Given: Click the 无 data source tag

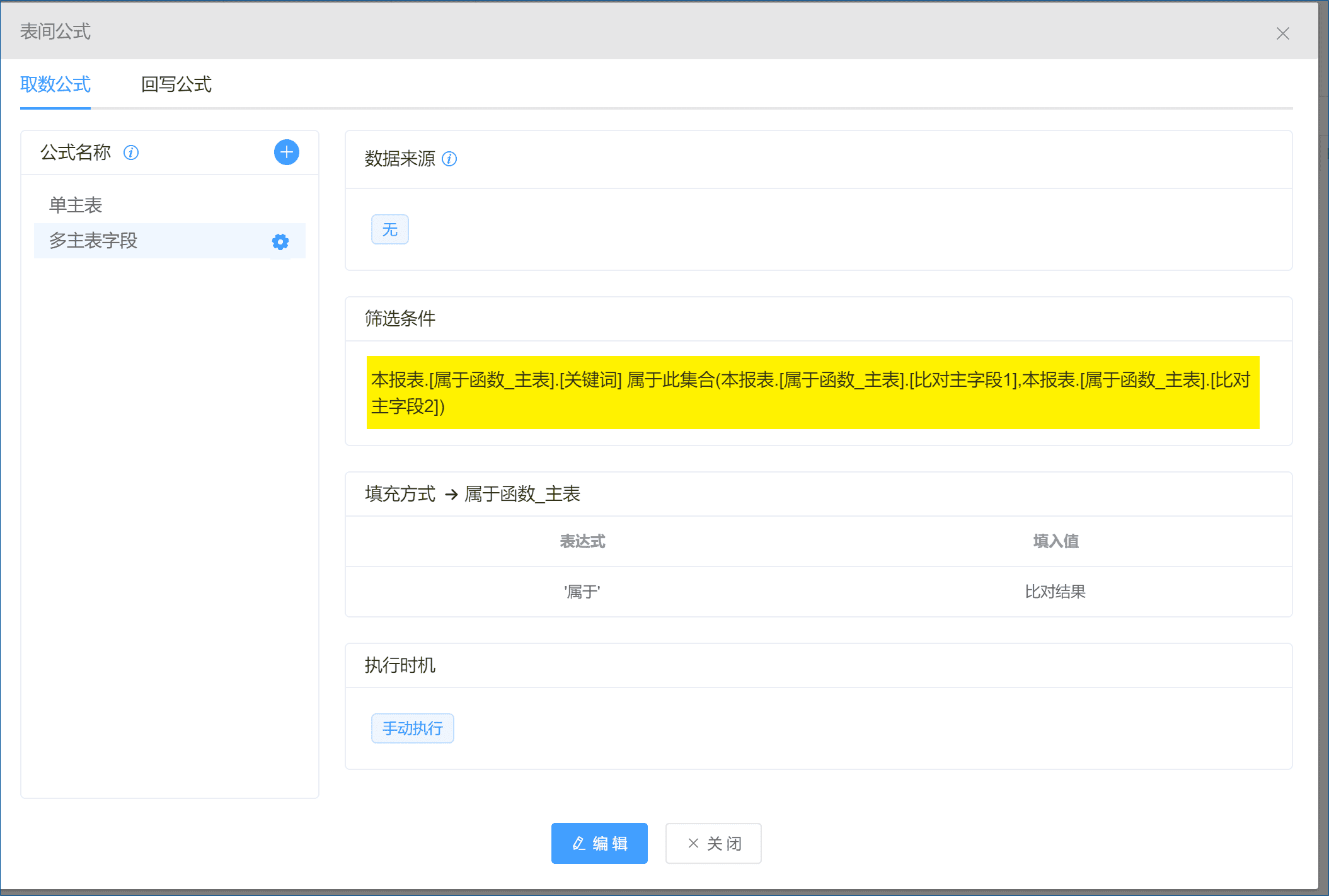Looking at the screenshot, I should point(390,229).
